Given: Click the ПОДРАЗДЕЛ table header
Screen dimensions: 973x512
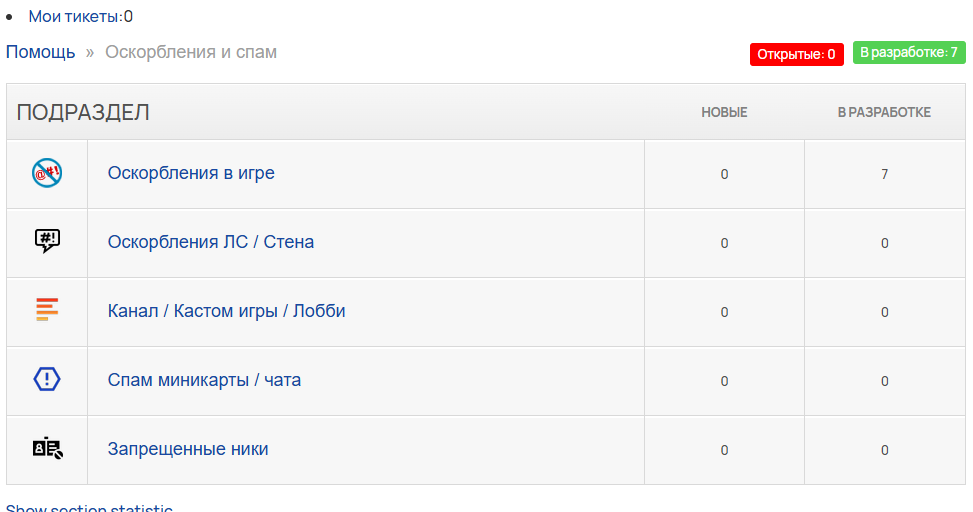Looking at the screenshot, I should 83,112.
